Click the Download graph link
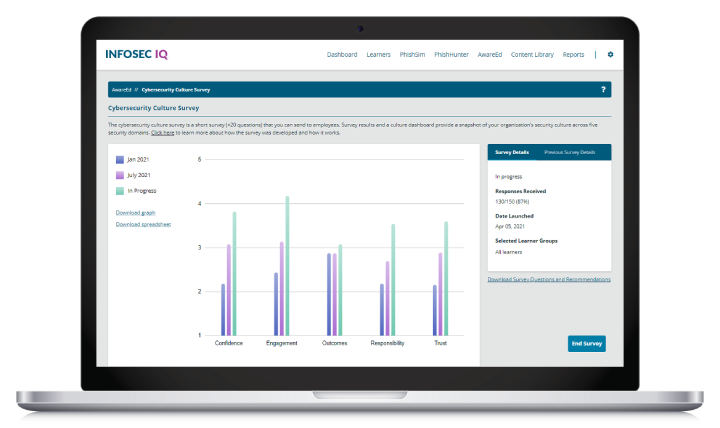Screen dimensions: 720x428 [x=136, y=212]
